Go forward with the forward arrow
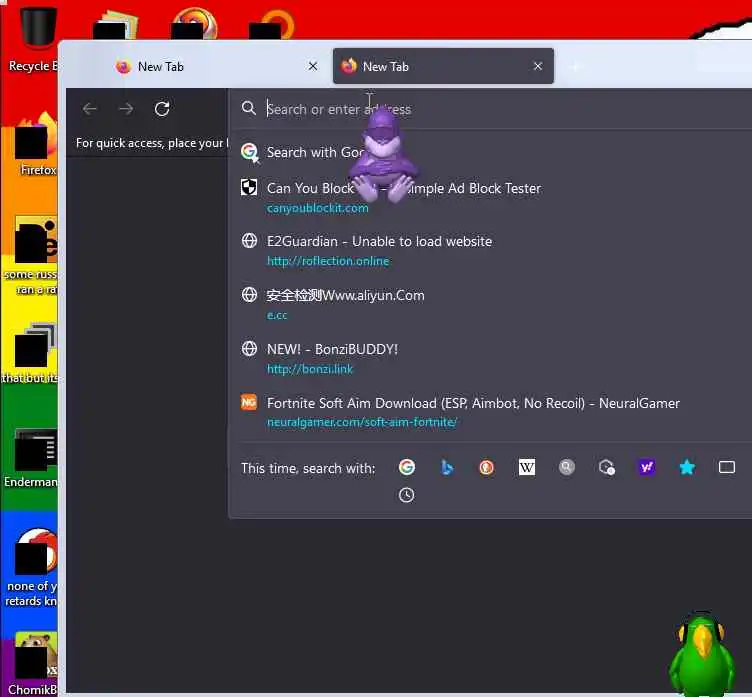This screenshot has height=697, width=752. 126,109
